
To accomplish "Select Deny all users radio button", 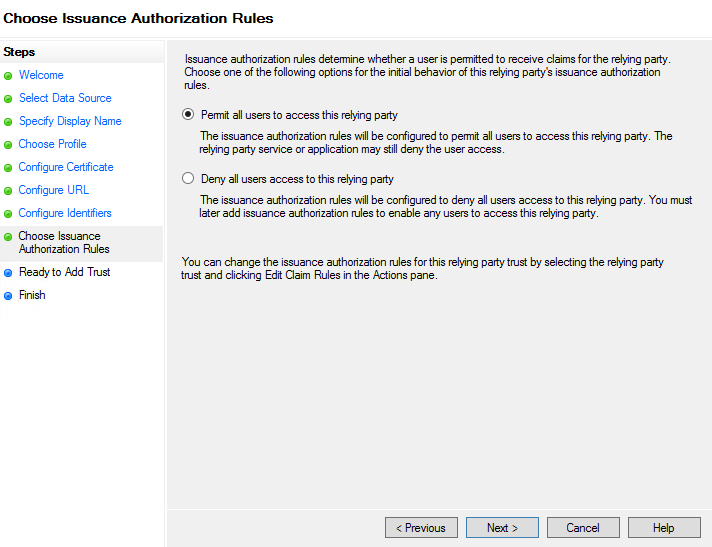I will tap(188, 178).
